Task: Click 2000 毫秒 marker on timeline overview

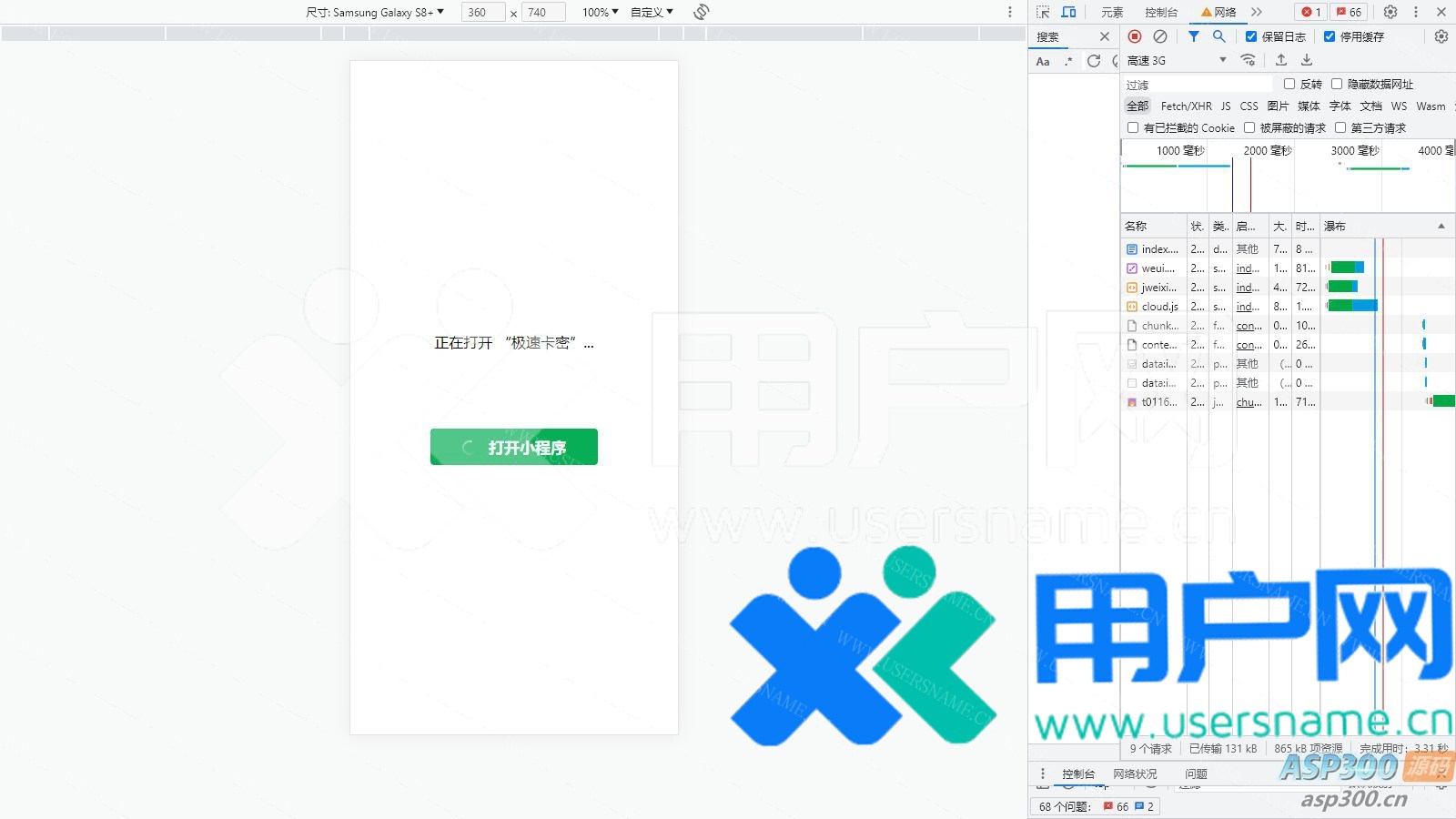Action: (x=1268, y=150)
